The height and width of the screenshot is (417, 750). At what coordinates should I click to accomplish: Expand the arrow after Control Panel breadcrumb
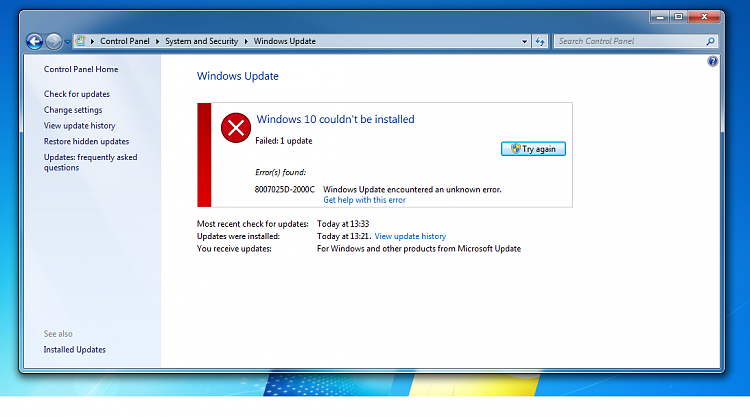tap(157, 41)
